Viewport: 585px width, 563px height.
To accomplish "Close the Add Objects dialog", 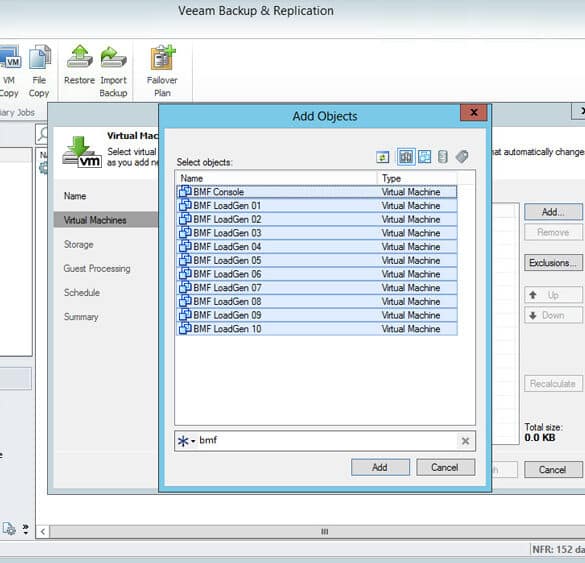I will (x=473, y=112).
